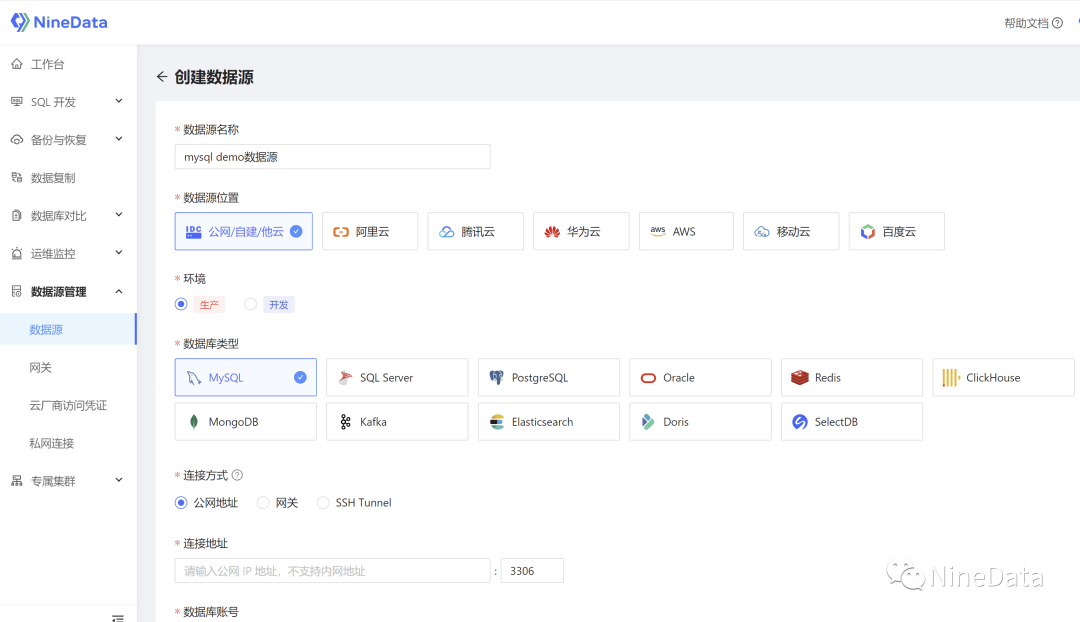Pick 移动云 as data source location
The width and height of the screenshot is (1080, 622).
(791, 231)
